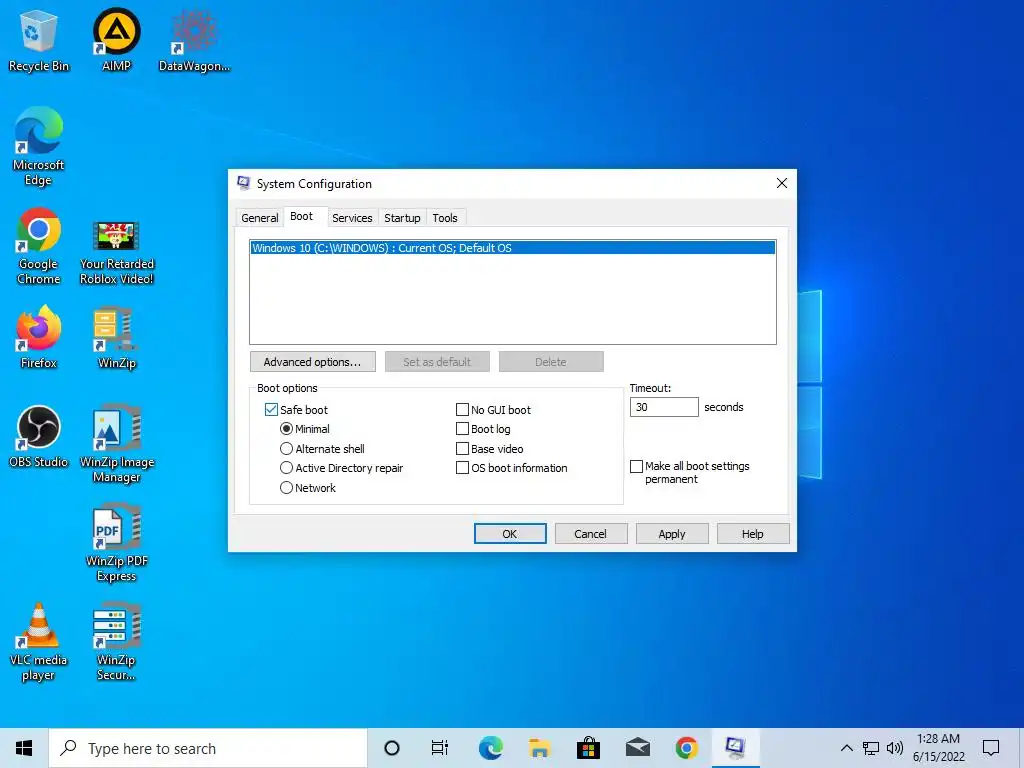Switch to the Tools tab

[x=445, y=218]
